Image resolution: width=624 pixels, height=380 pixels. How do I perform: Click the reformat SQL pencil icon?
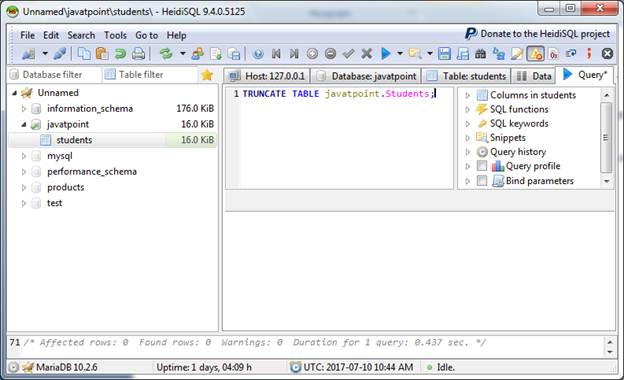(517, 53)
